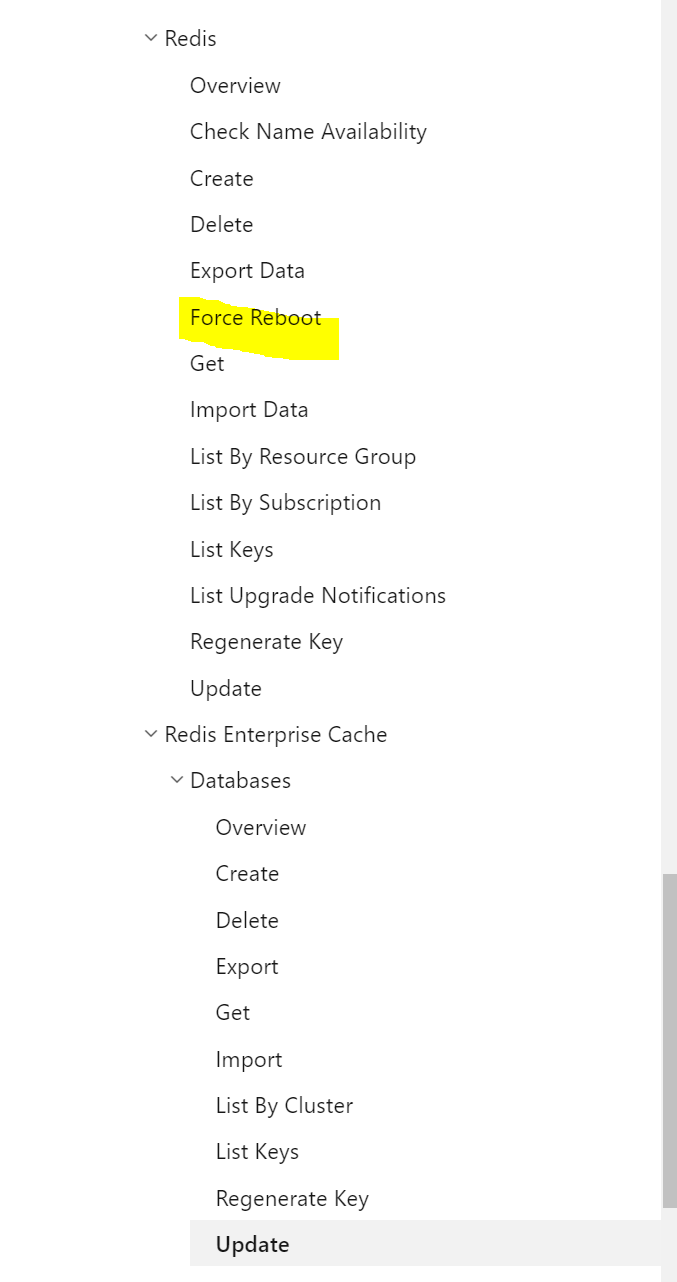Open Update under Redis
The image size is (677, 1282).
coord(225,688)
